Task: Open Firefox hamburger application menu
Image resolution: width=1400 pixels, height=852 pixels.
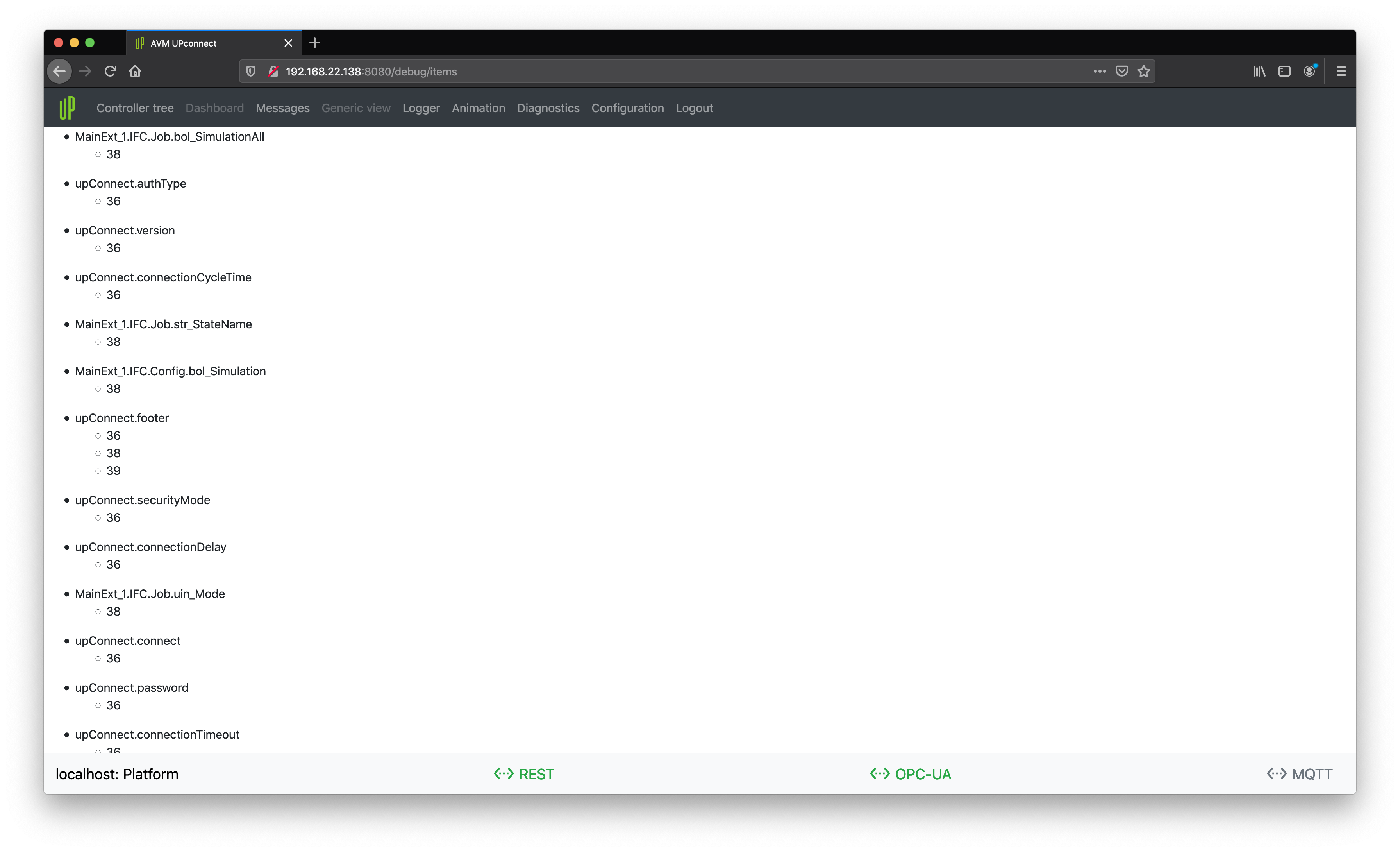Action: 1341,72
